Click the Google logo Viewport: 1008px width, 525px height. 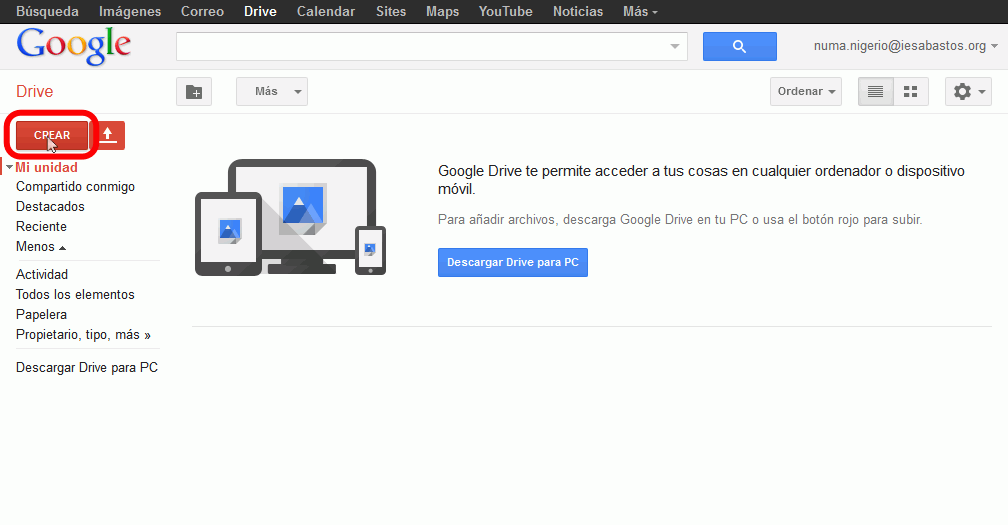coord(73,46)
